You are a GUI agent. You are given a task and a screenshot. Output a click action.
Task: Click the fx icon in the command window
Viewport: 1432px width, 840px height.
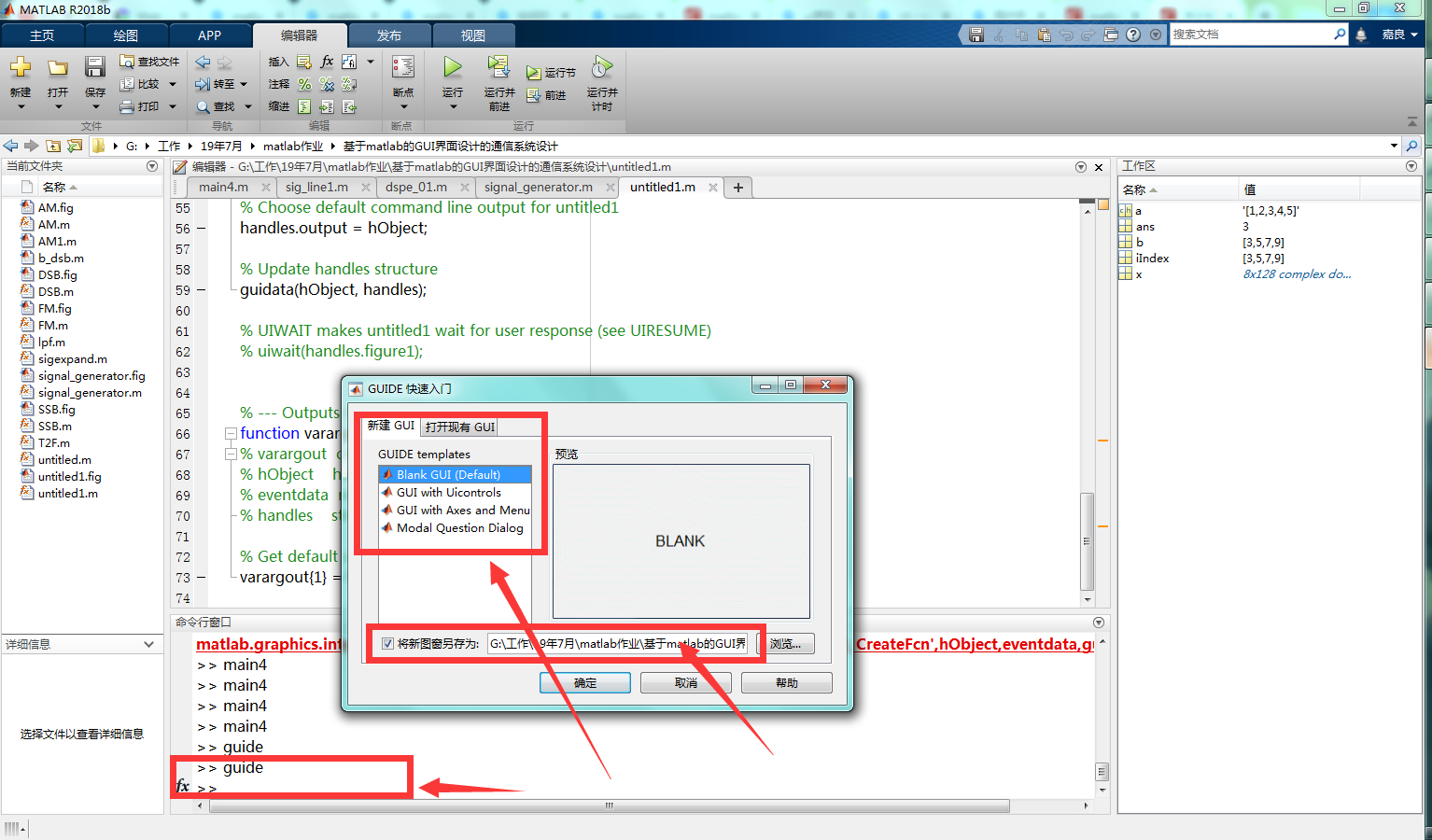(x=183, y=786)
